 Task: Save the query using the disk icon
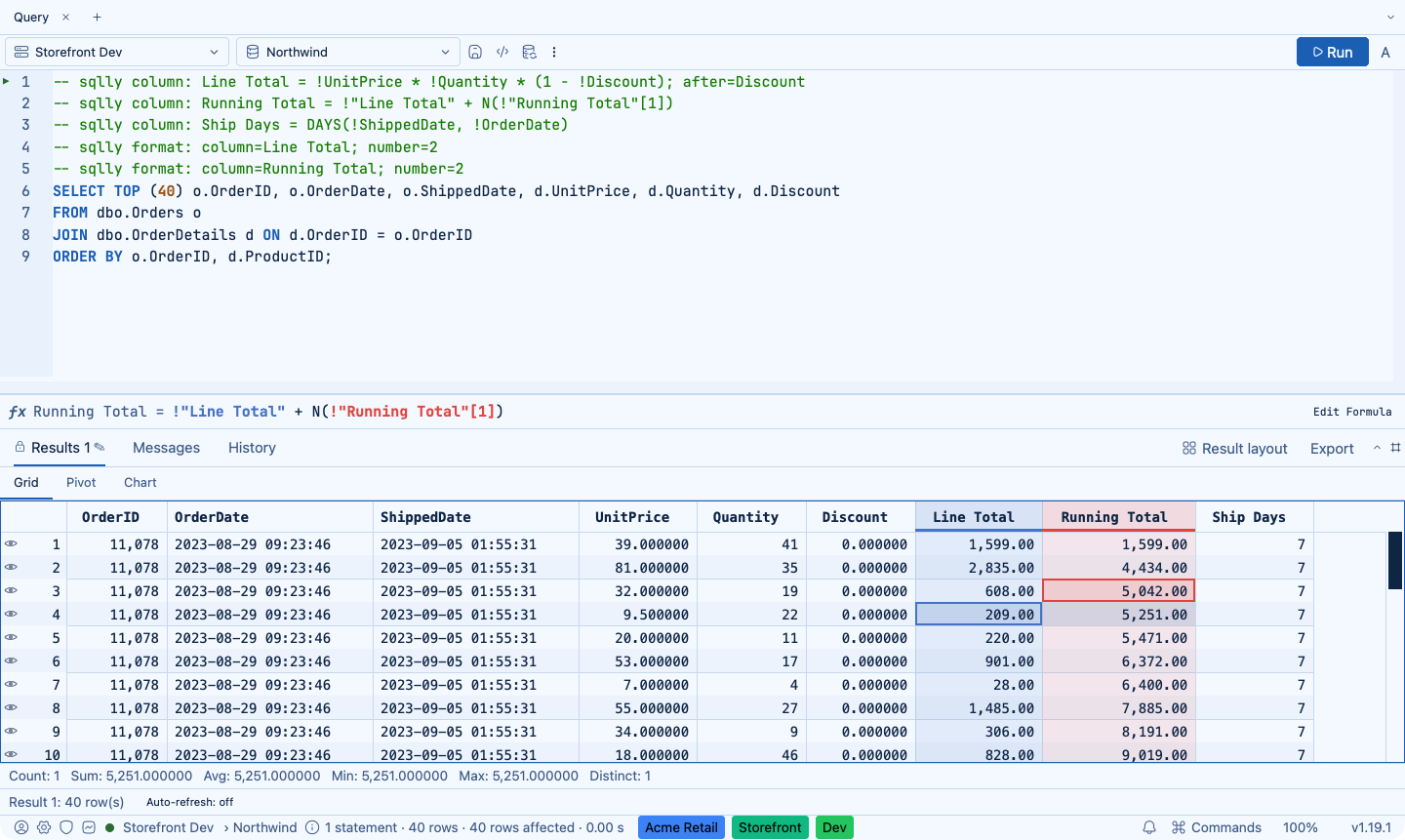pyautogui.click(x=475, y=52)
